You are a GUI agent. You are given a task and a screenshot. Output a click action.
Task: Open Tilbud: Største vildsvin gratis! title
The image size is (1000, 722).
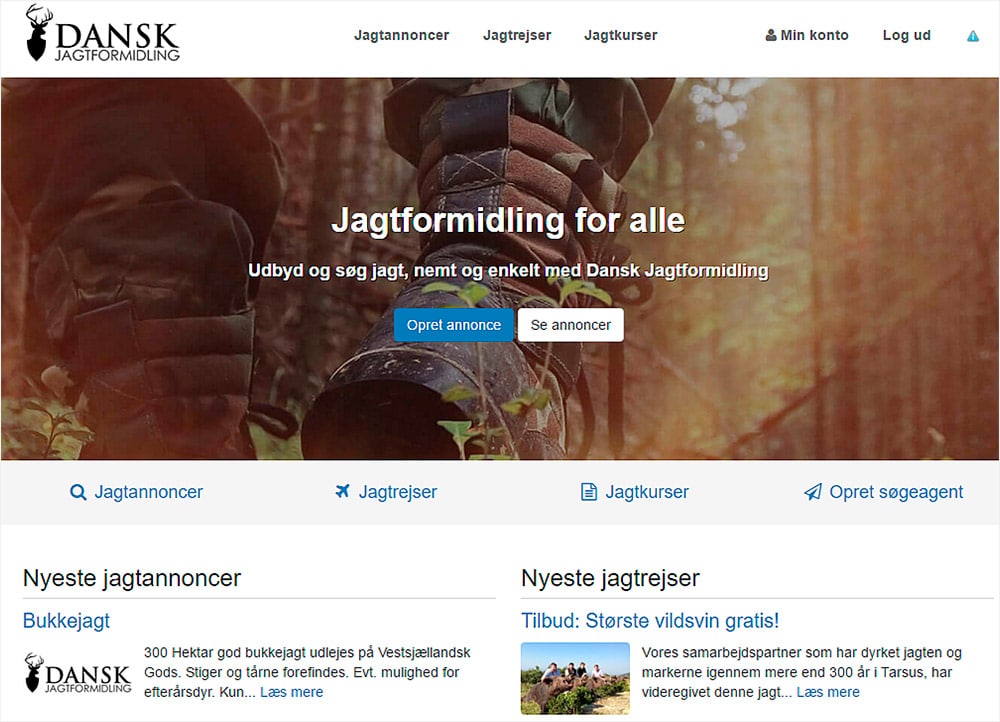pyautogui.click(x=650, y=621)
